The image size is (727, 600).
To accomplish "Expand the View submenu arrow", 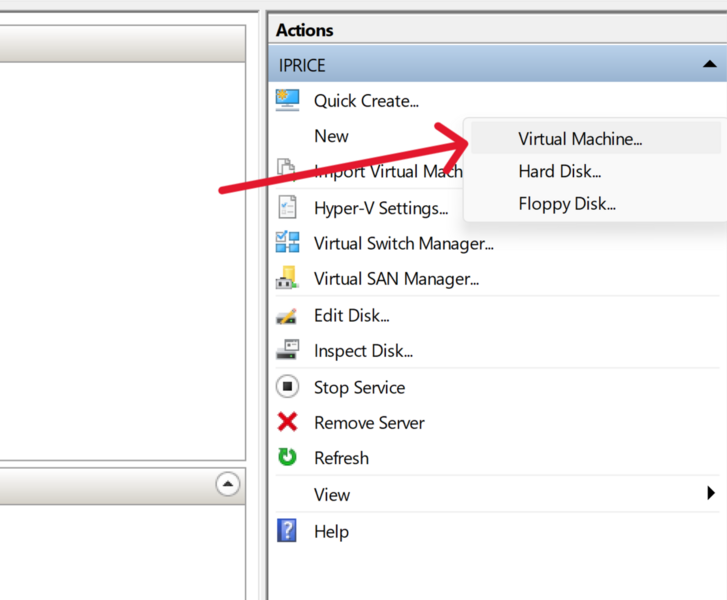I will coord(711,493).
